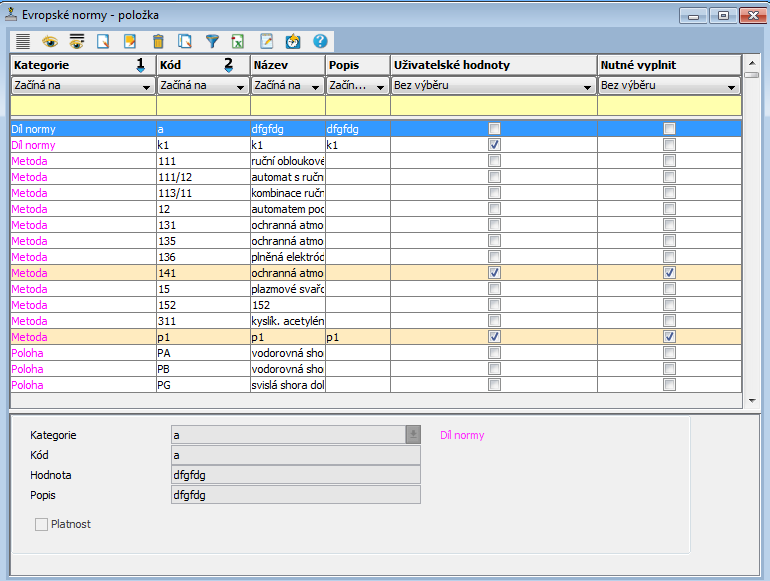Click the Excel export icon
770x581 pixels.
[239, 41]
